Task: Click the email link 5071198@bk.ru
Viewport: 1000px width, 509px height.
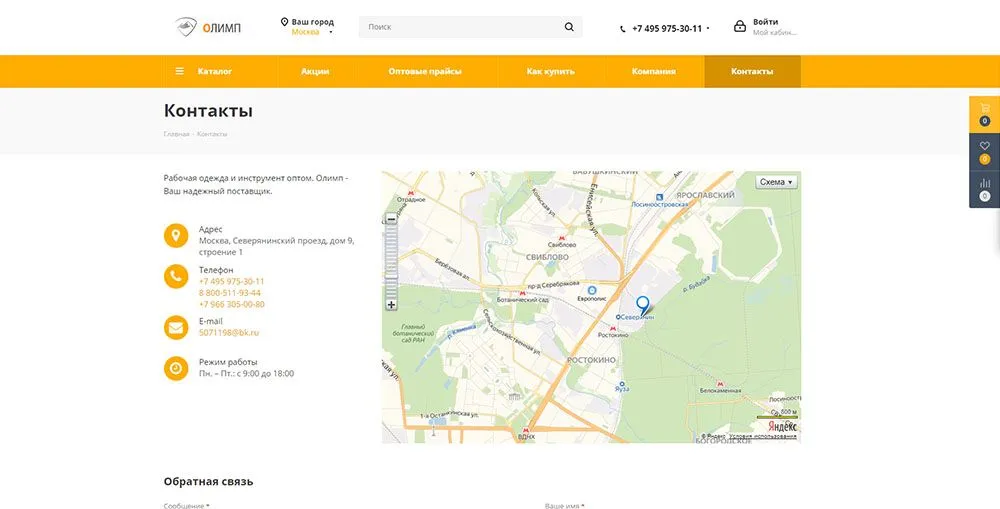Action: pyautogui.click(x=228, y=332)
